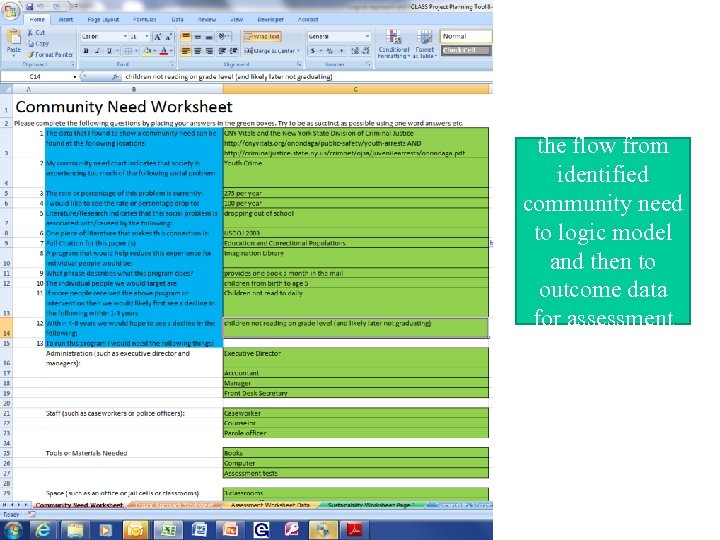
Task: Open the Office Button menu
Action: (11, 11)
